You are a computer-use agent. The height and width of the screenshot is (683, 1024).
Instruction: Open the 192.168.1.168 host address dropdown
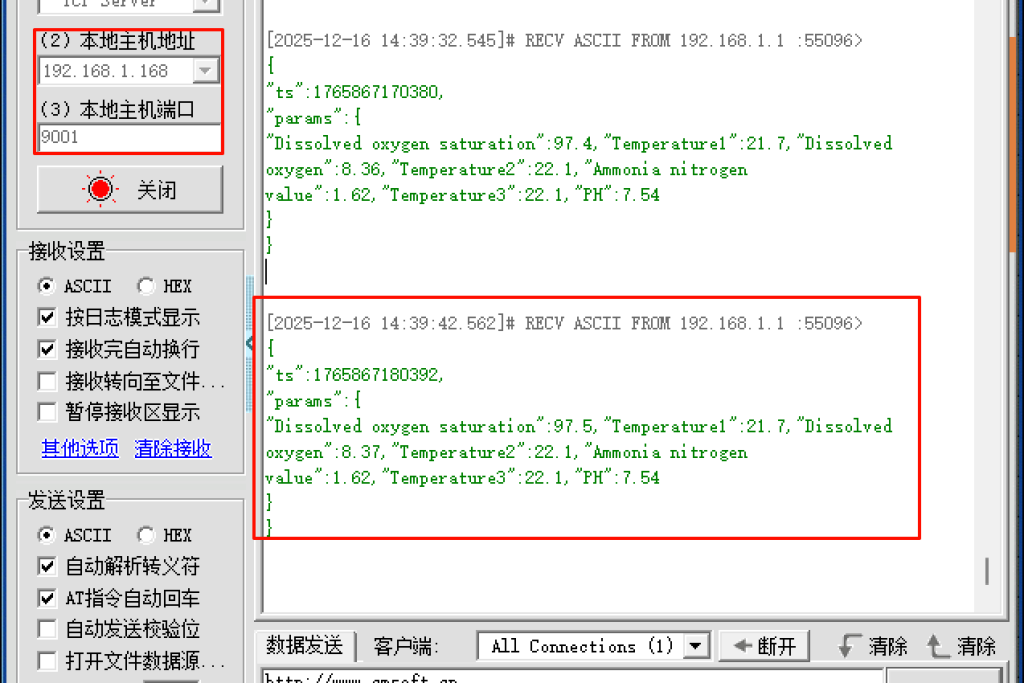(x=206, y=71)
